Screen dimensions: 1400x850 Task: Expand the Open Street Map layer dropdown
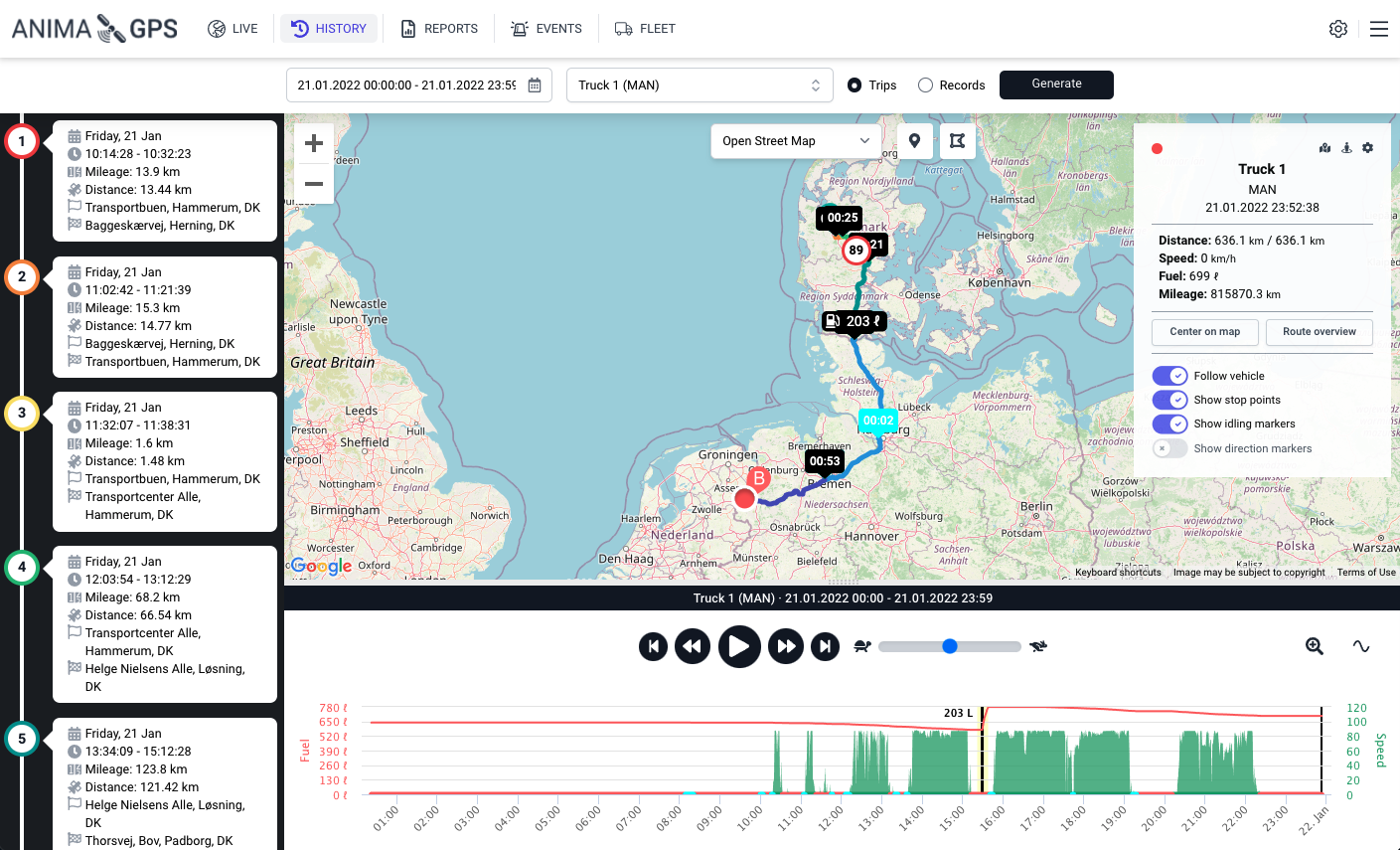click(796, 141)
